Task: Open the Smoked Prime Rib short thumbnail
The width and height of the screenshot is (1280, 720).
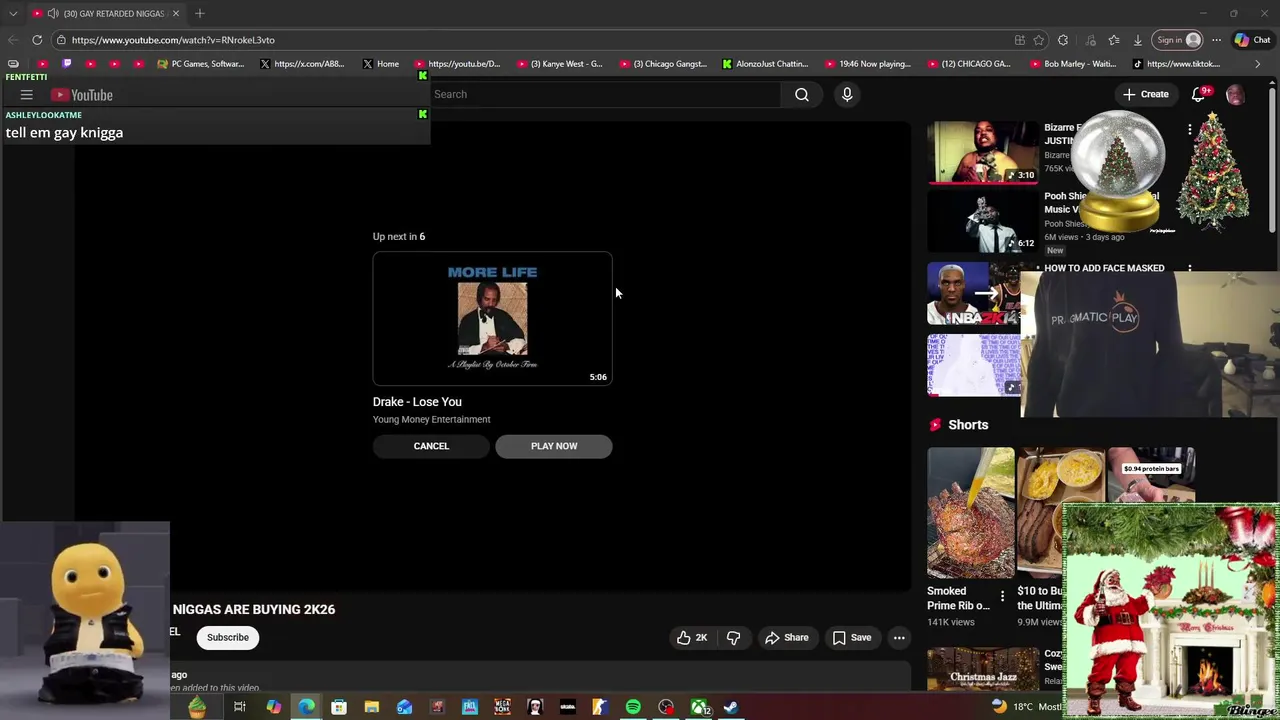Action: tap(970, 513)
